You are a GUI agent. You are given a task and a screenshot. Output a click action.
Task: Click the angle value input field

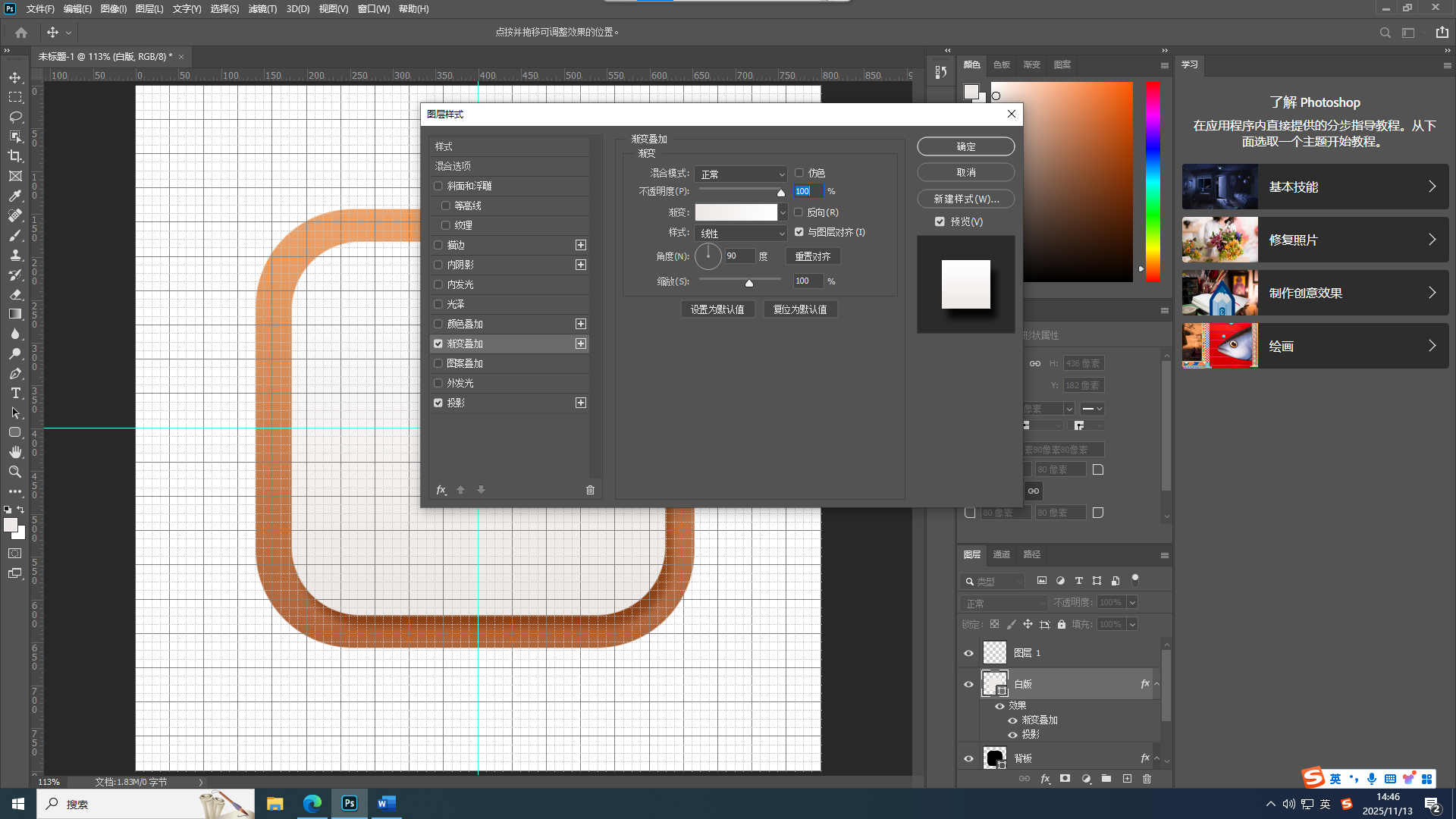click(x=739, y=256)
